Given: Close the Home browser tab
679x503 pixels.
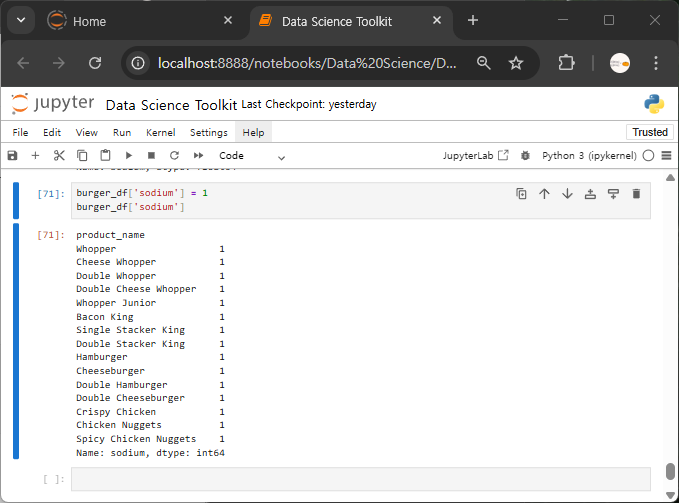Looking at the screenshot, I should 228,20.
